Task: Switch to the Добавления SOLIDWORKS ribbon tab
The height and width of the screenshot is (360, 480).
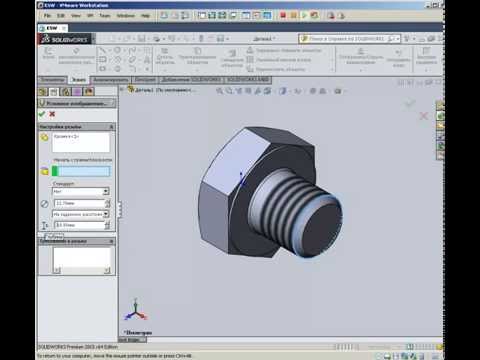Action: (191, 80)
